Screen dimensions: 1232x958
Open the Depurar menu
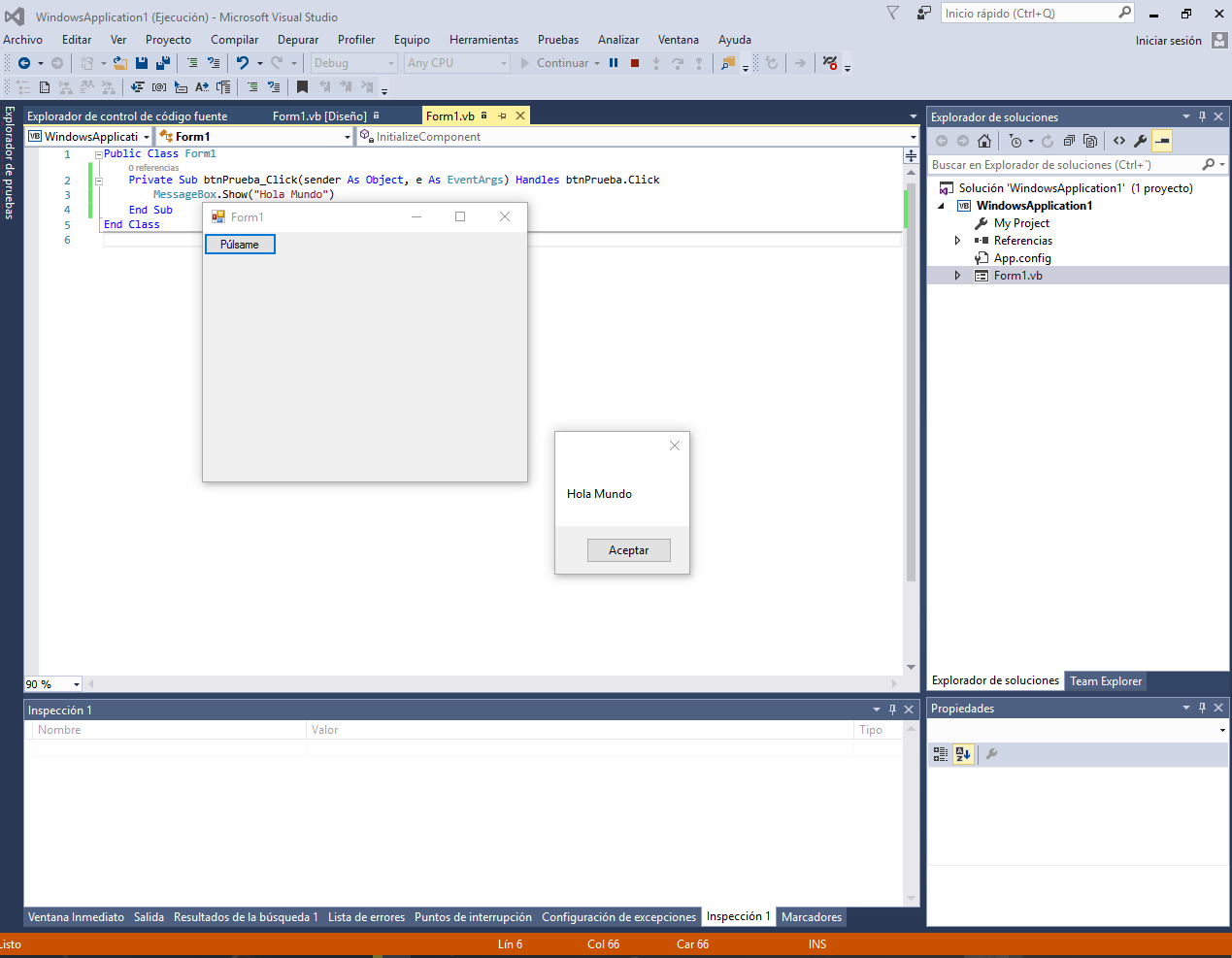(x=298, y=40)
